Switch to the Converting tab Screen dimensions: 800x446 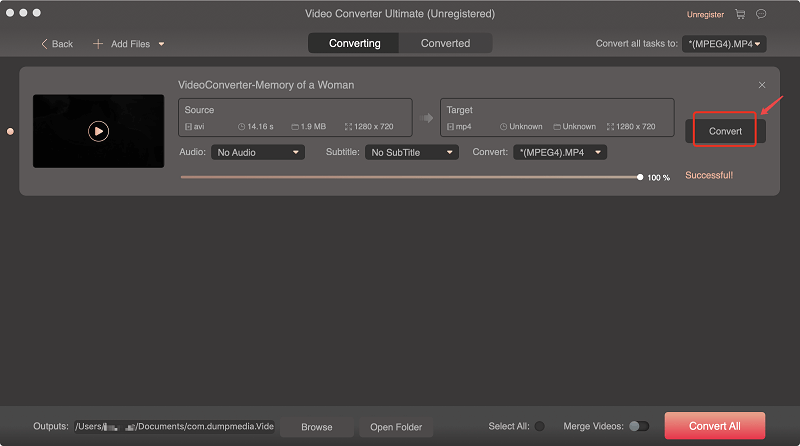(x=354, y=43)
